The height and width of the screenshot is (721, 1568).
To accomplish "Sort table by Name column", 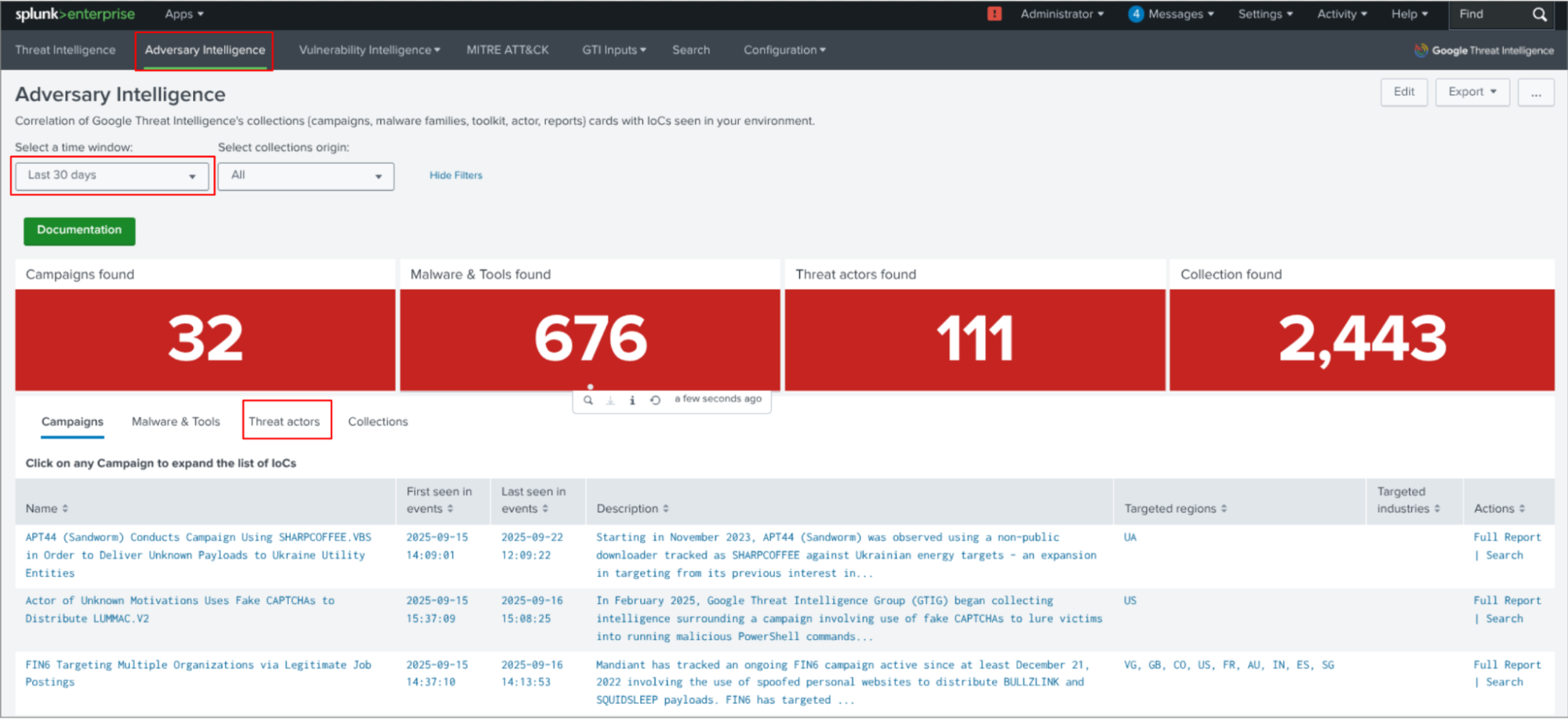I will tap(47, 508).
